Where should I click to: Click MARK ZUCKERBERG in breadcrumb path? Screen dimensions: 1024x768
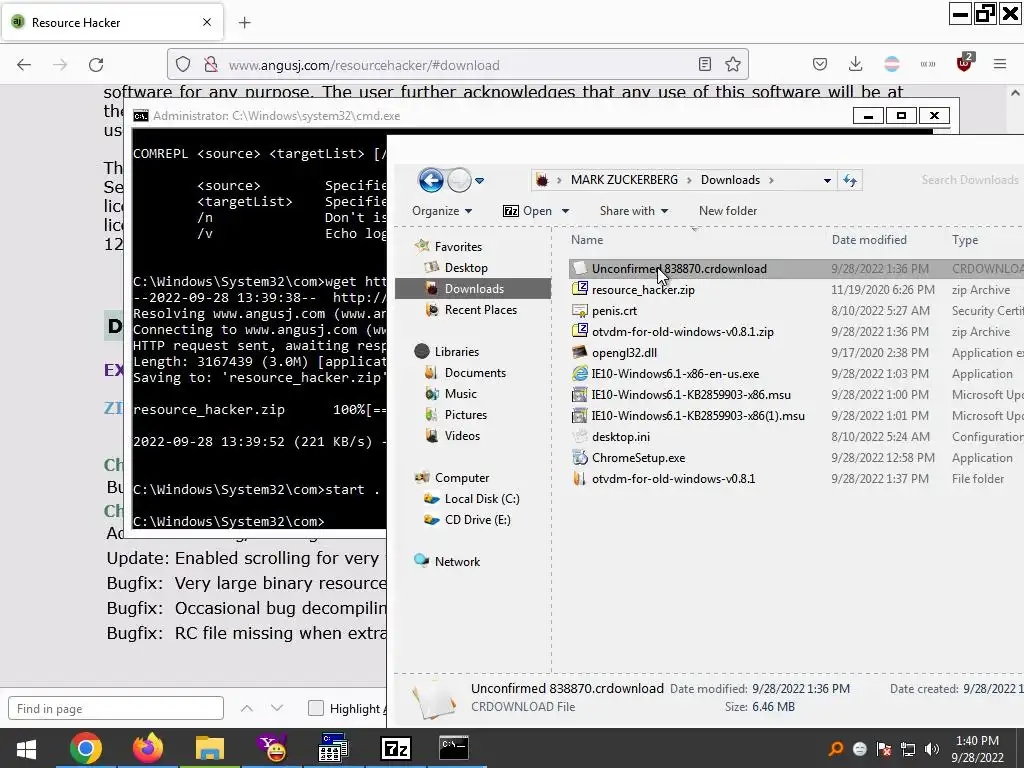pos(624,180)
